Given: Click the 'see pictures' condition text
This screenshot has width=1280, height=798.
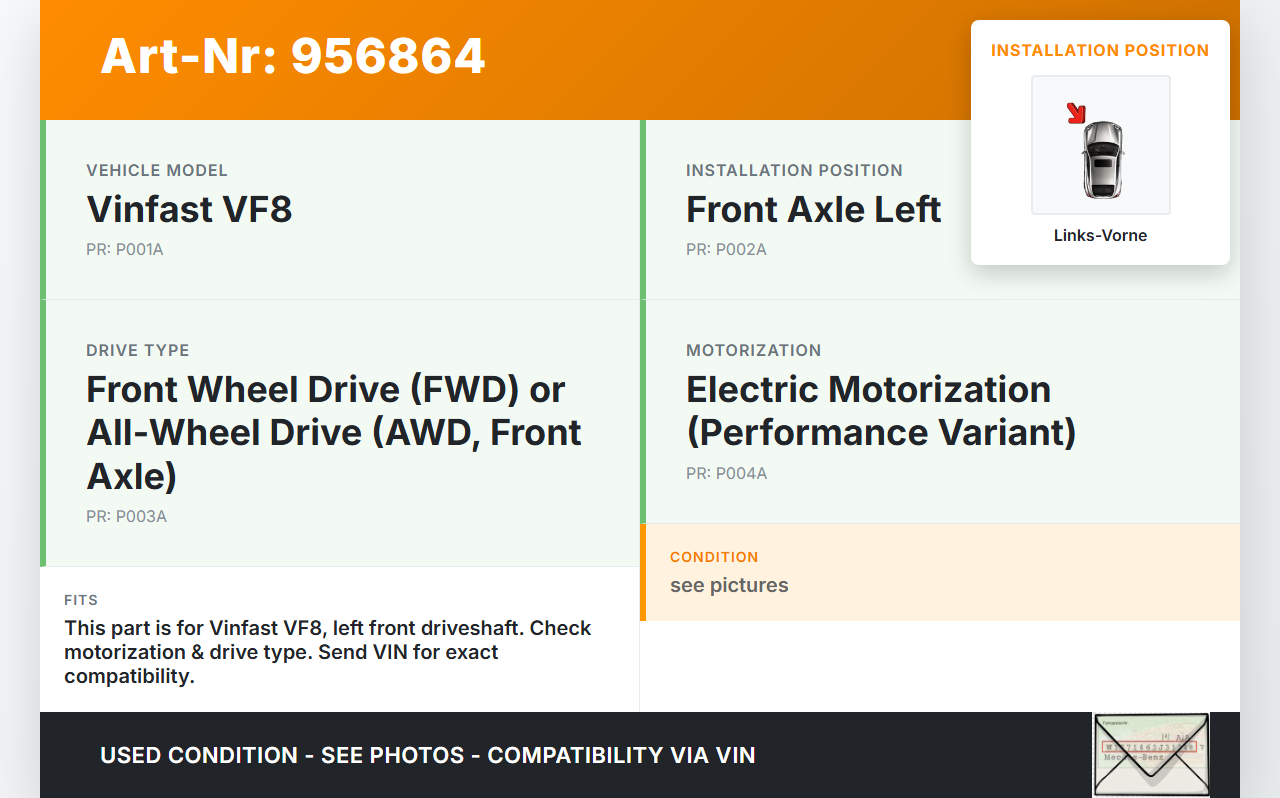Looking at the screenshot, I should [729, 585].
